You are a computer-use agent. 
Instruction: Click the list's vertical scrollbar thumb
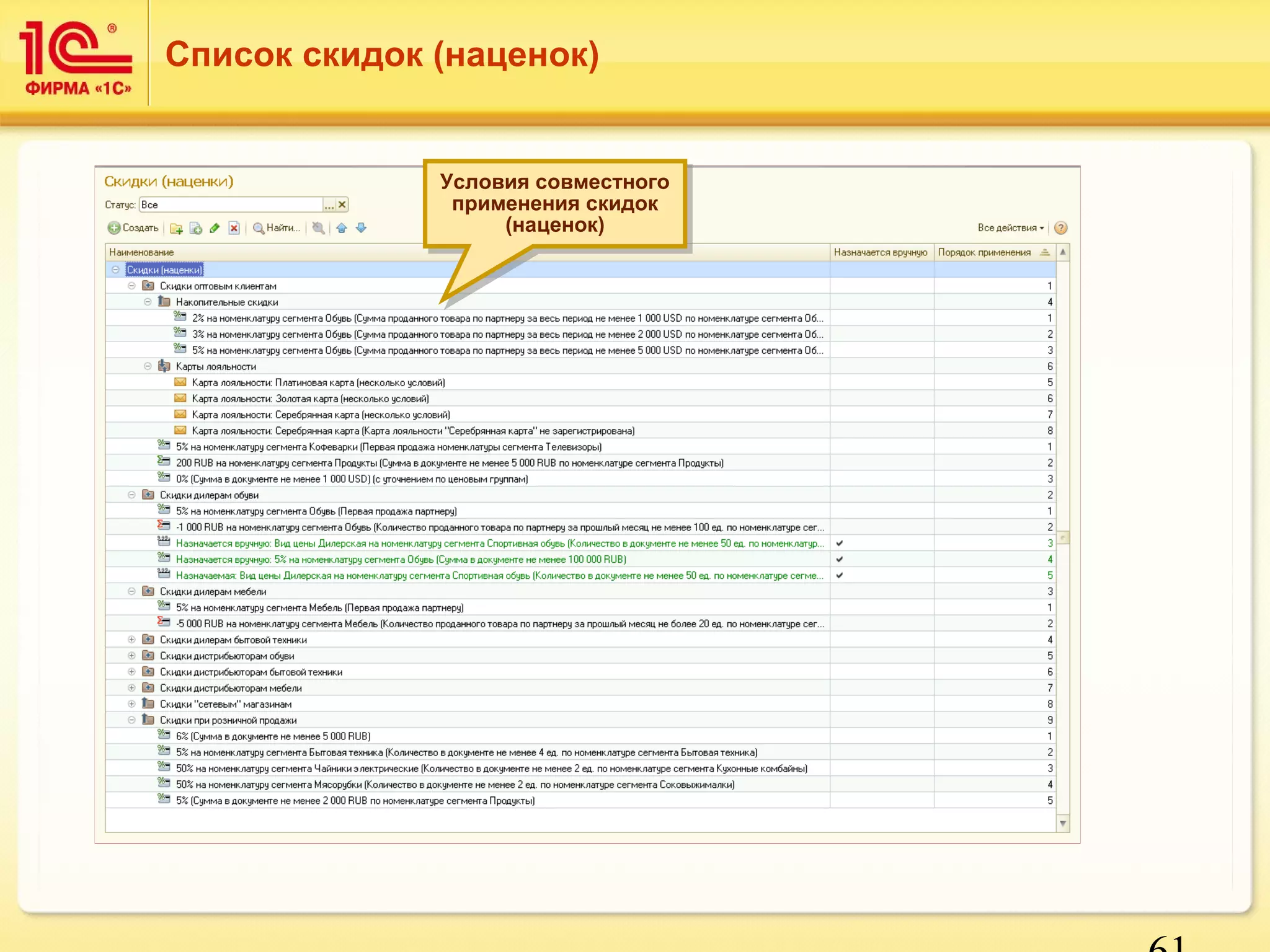tap(1063, 537)
